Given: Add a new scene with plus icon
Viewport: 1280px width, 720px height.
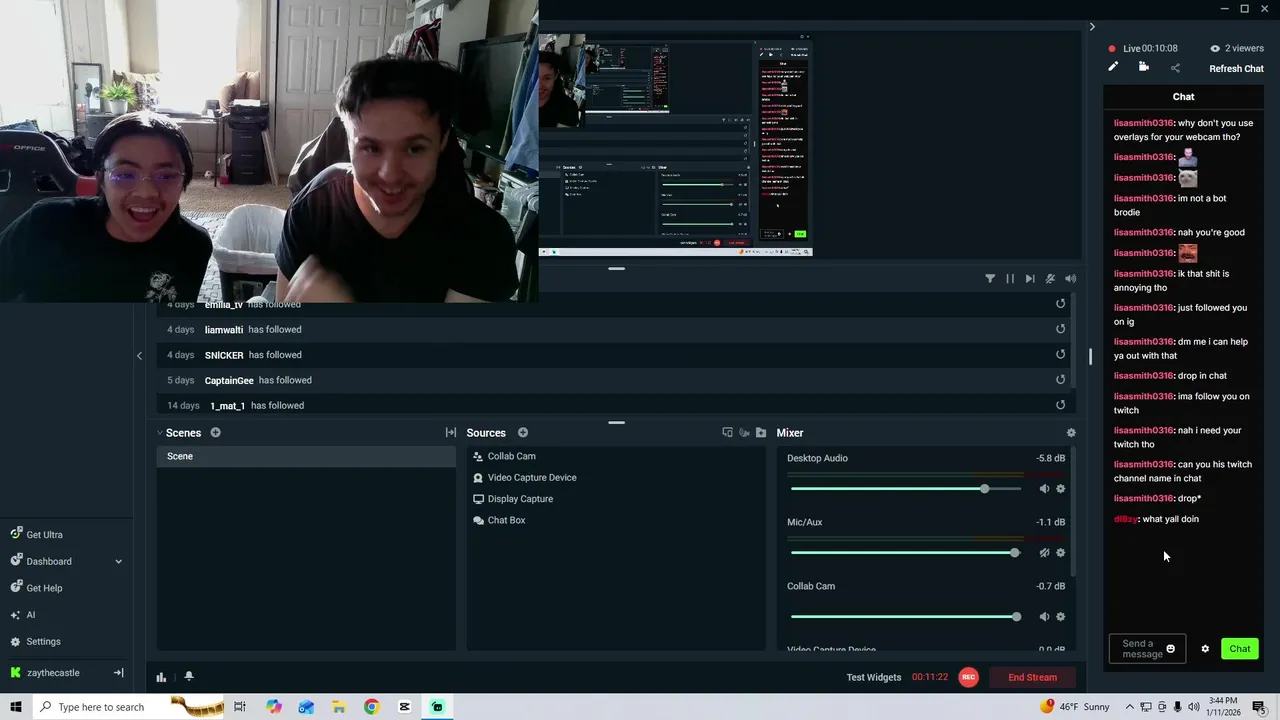Looking at the screenshot, I should point(215,433).
